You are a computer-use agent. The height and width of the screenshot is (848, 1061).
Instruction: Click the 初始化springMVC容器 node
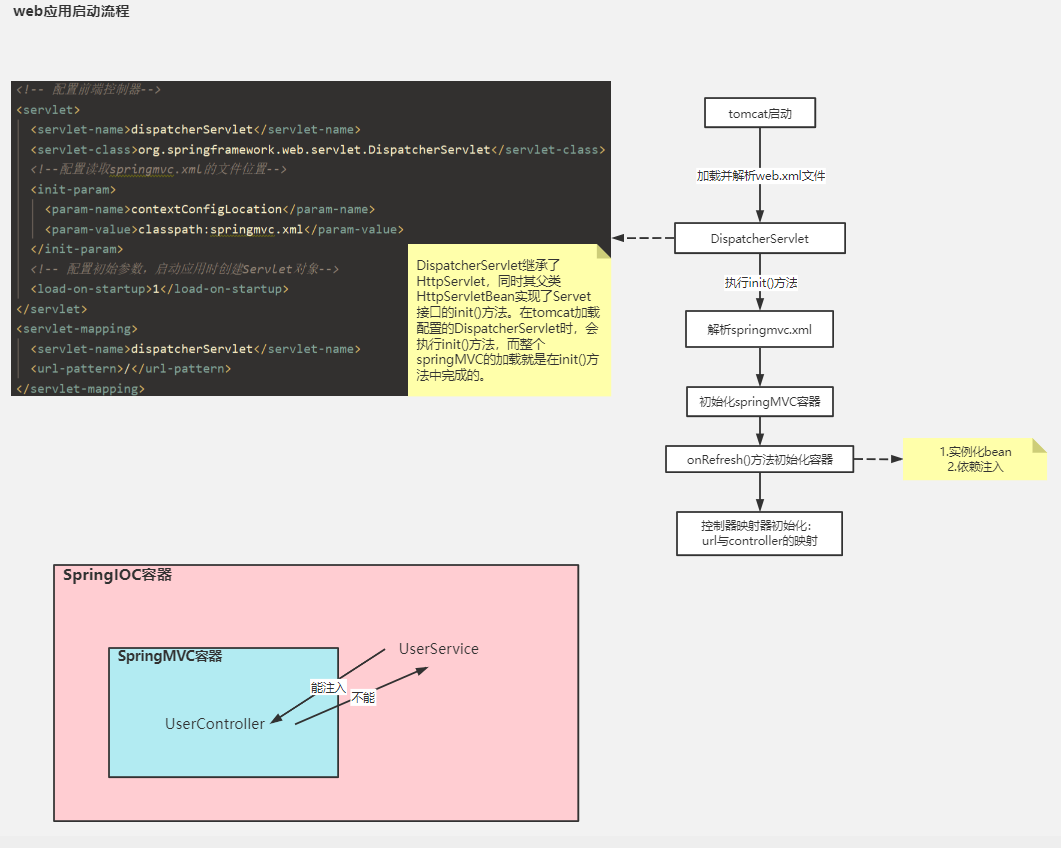click(759, 400)
